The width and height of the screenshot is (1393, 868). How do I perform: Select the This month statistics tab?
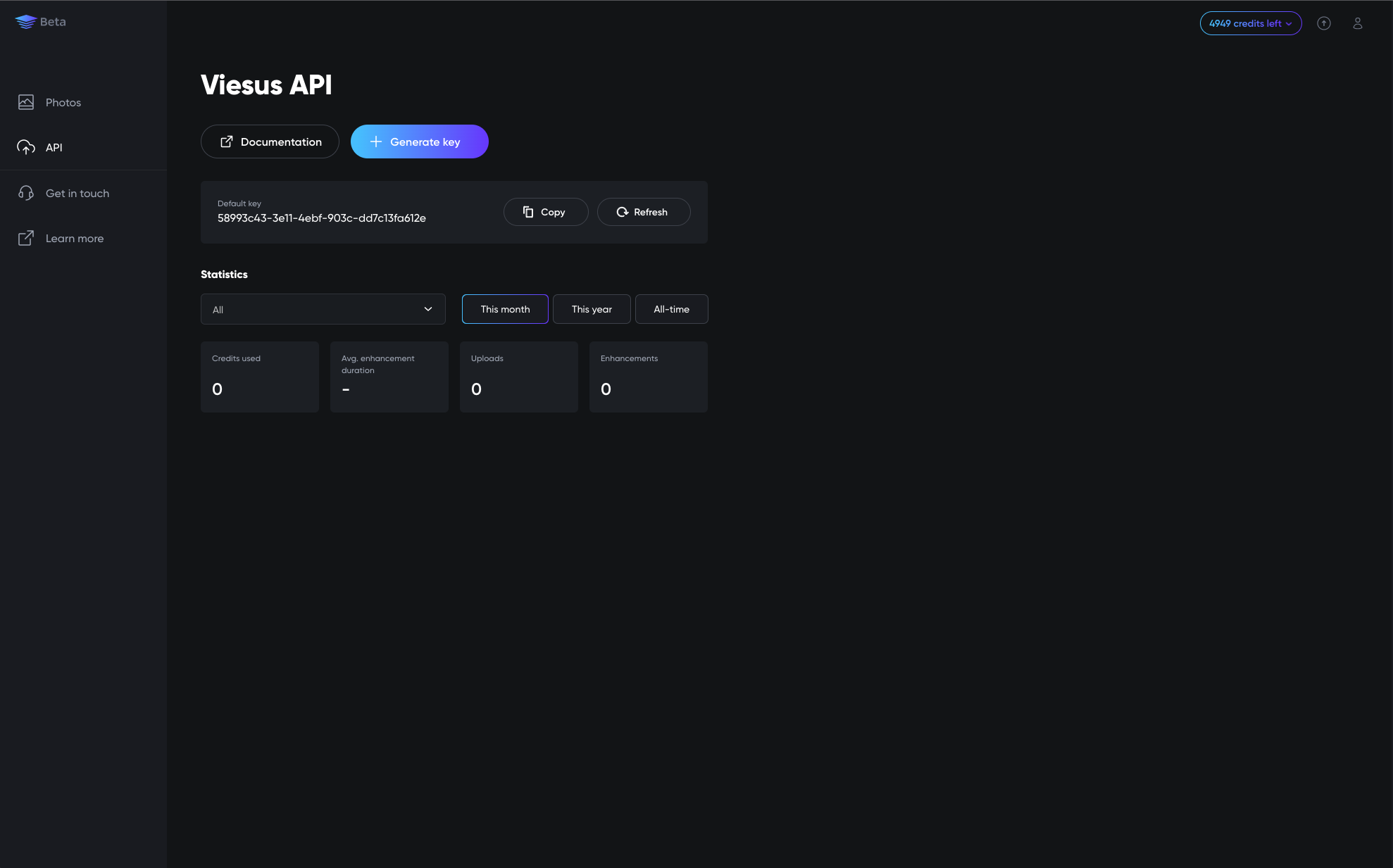point(504,309)
